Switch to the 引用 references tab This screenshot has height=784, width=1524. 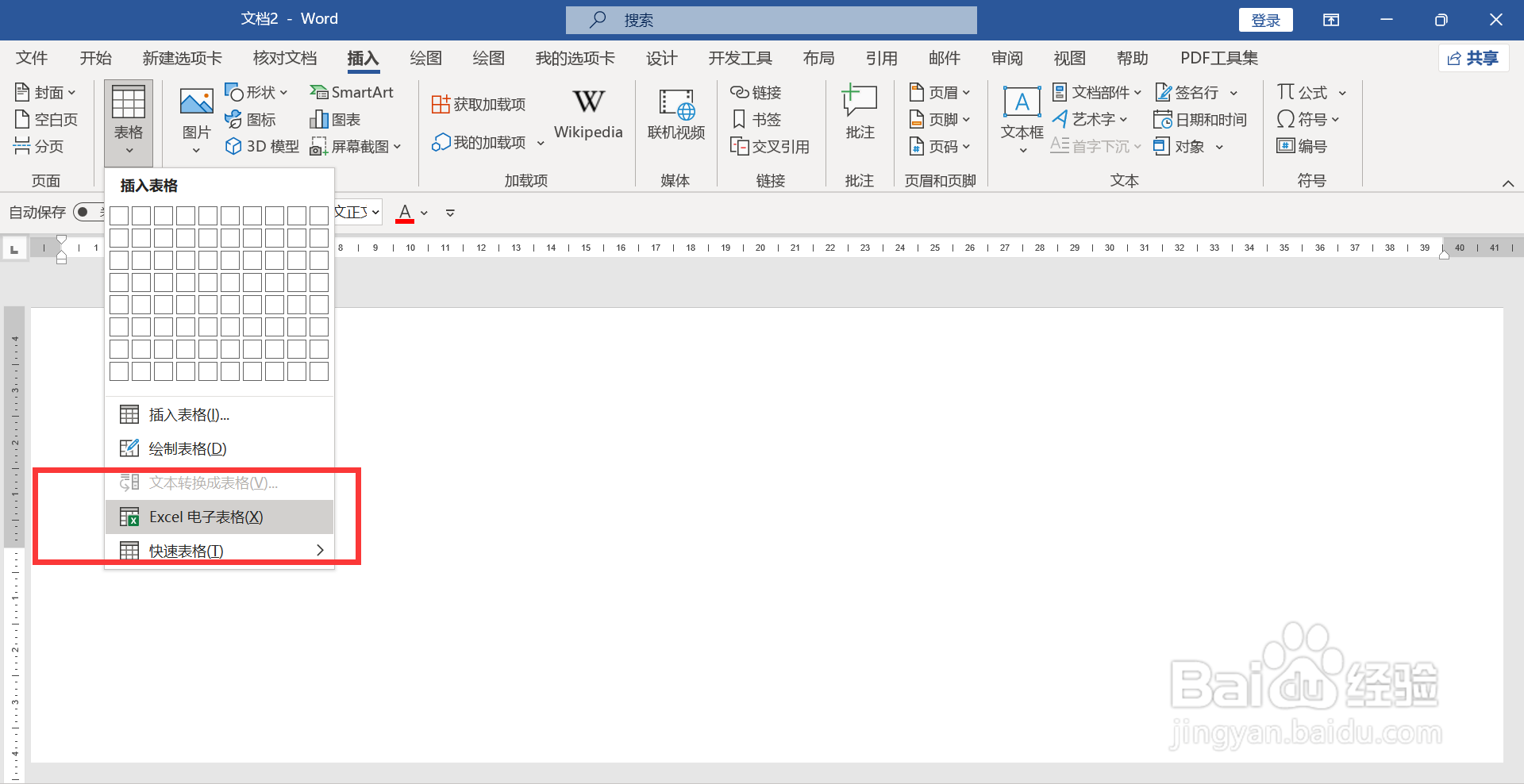[x=881, y=59]
